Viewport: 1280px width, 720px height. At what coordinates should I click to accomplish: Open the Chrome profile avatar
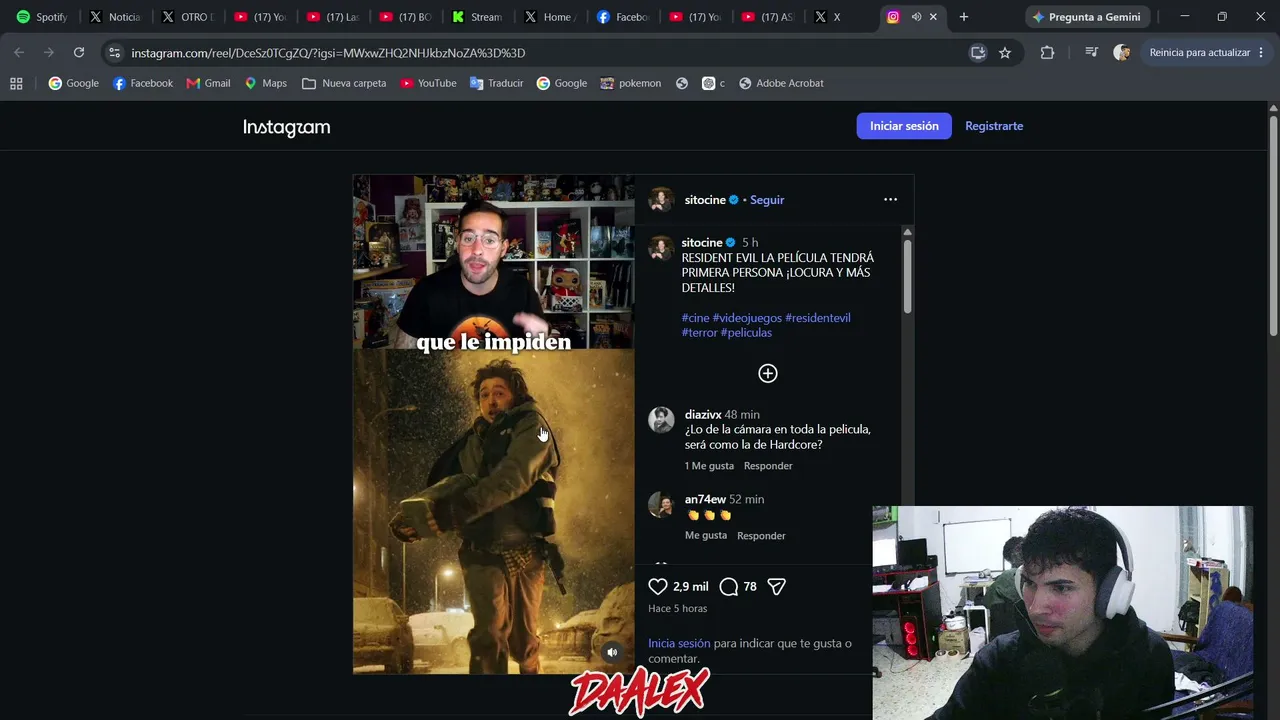point(1122,53)
